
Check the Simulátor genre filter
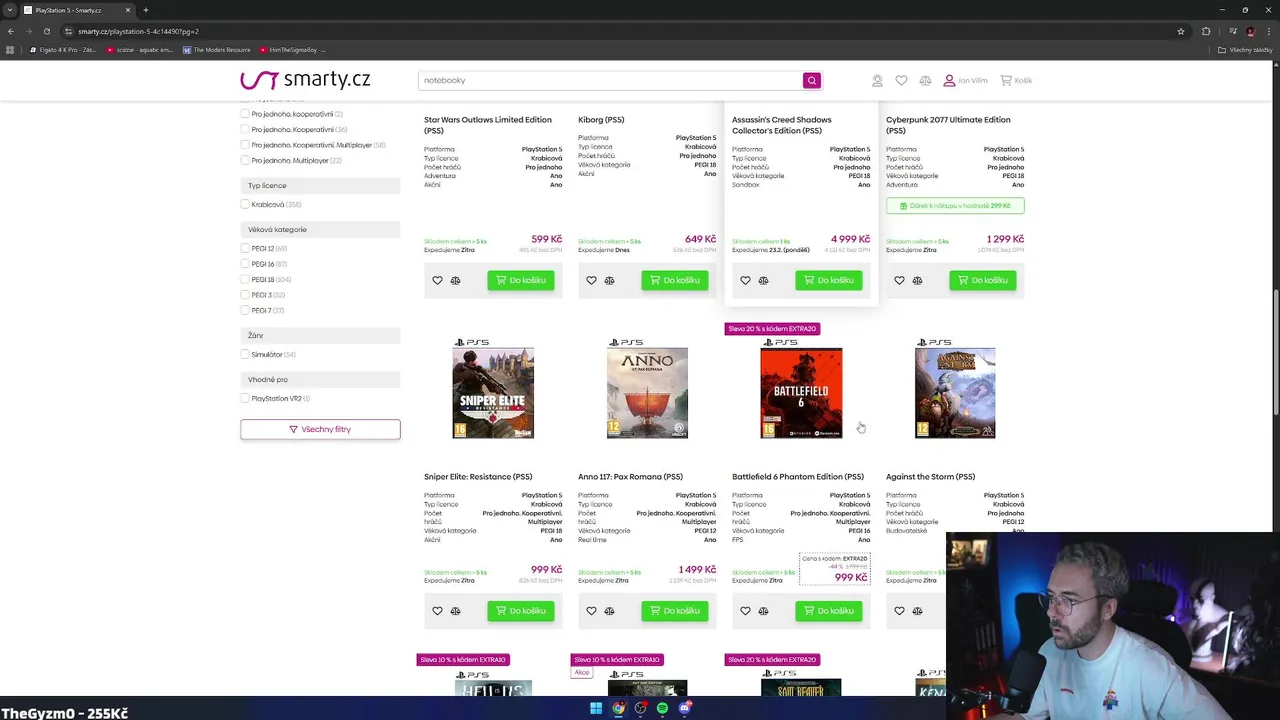click(x=245, y=354)
